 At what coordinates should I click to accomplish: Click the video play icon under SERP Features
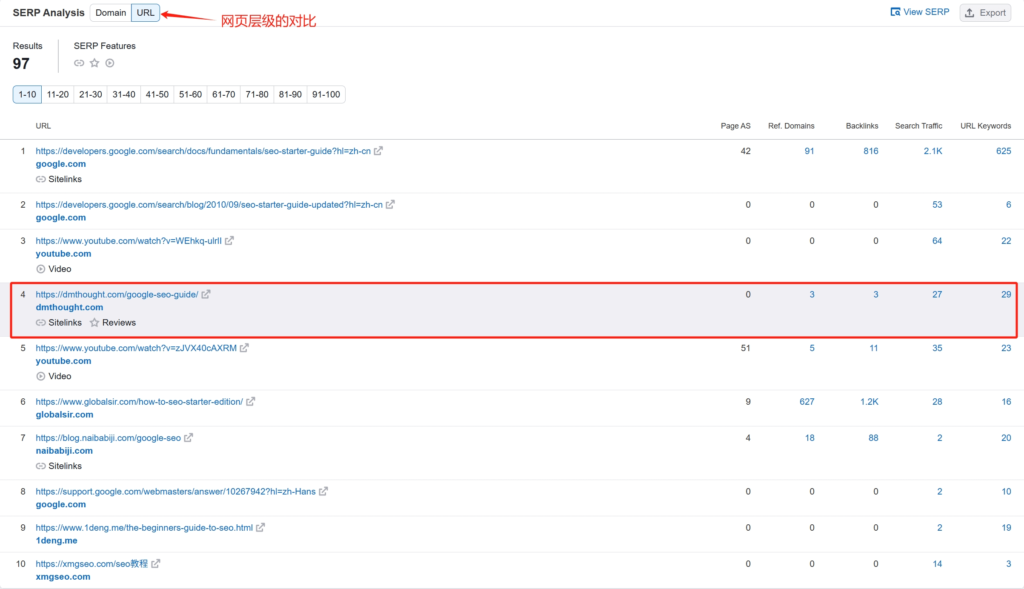pos(109,63)
